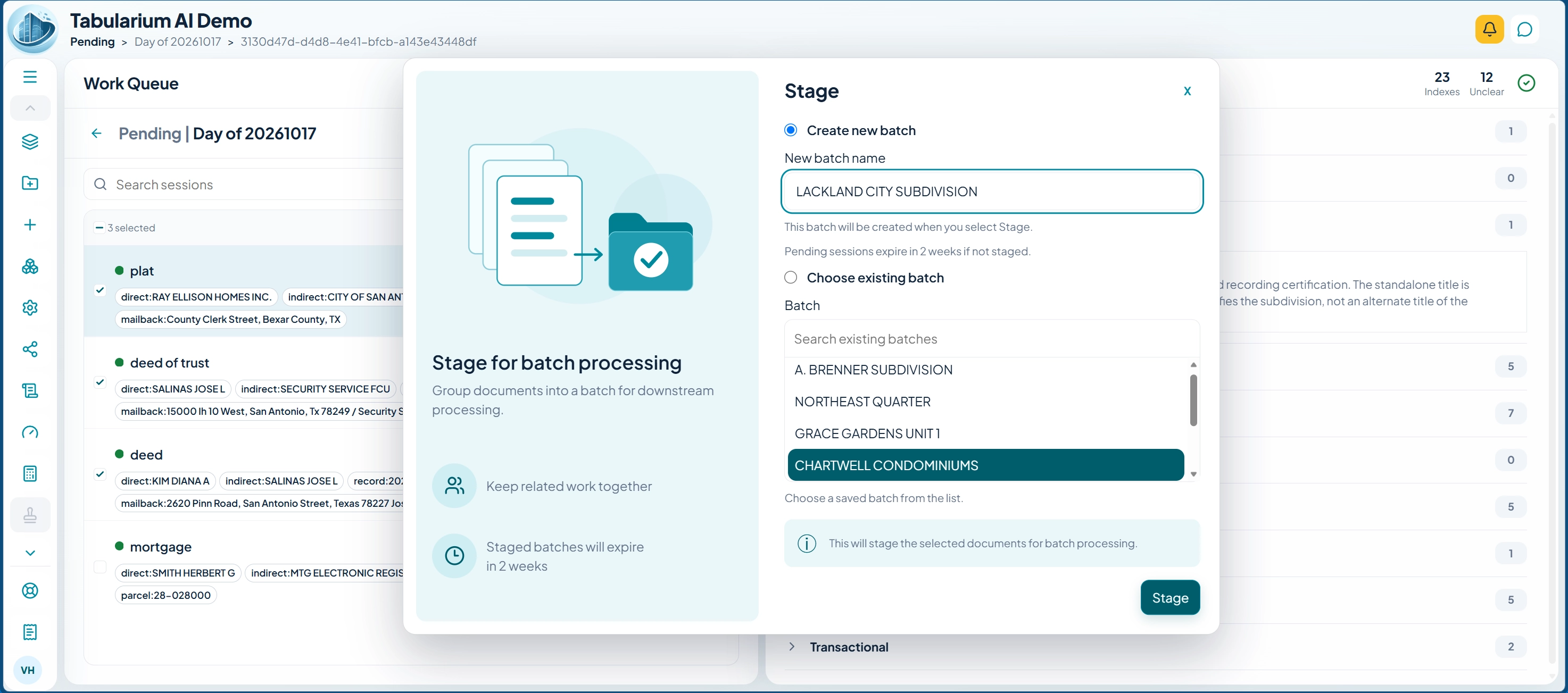Open the add-folder sidebar icon
This screenshot has width=1568, height=693.
tap(30, 183)
